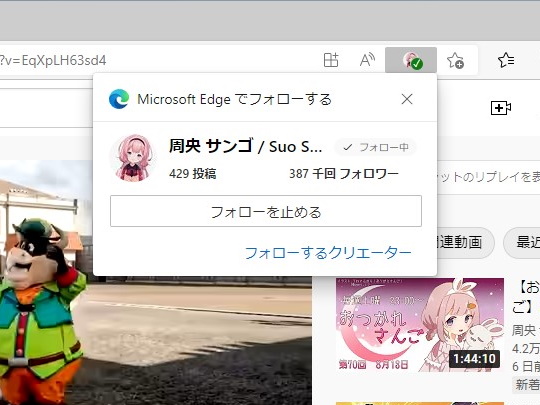This screenshot has width=540, height=405.
Task: Toggle the follow creator avatar button
Action: [411, 60]
